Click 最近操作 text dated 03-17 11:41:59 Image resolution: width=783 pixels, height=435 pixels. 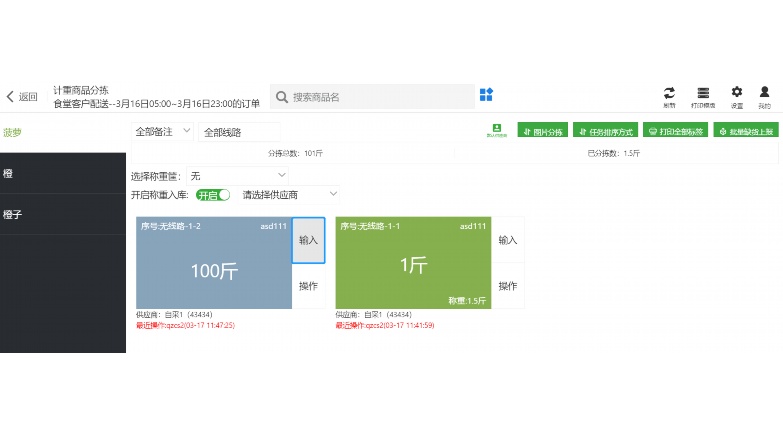coord(385,325)
